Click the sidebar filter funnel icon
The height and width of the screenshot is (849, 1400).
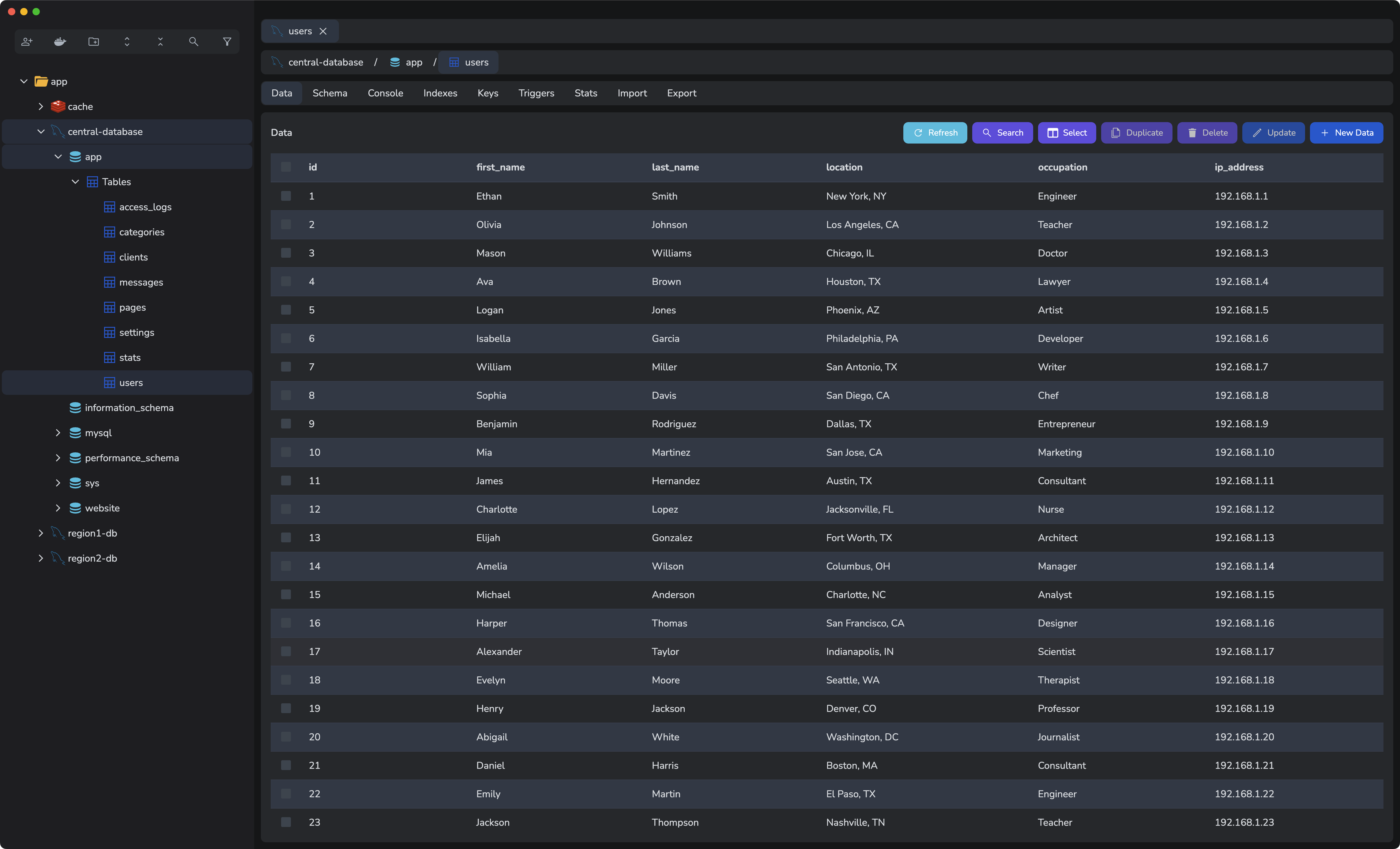pos(227,41)
